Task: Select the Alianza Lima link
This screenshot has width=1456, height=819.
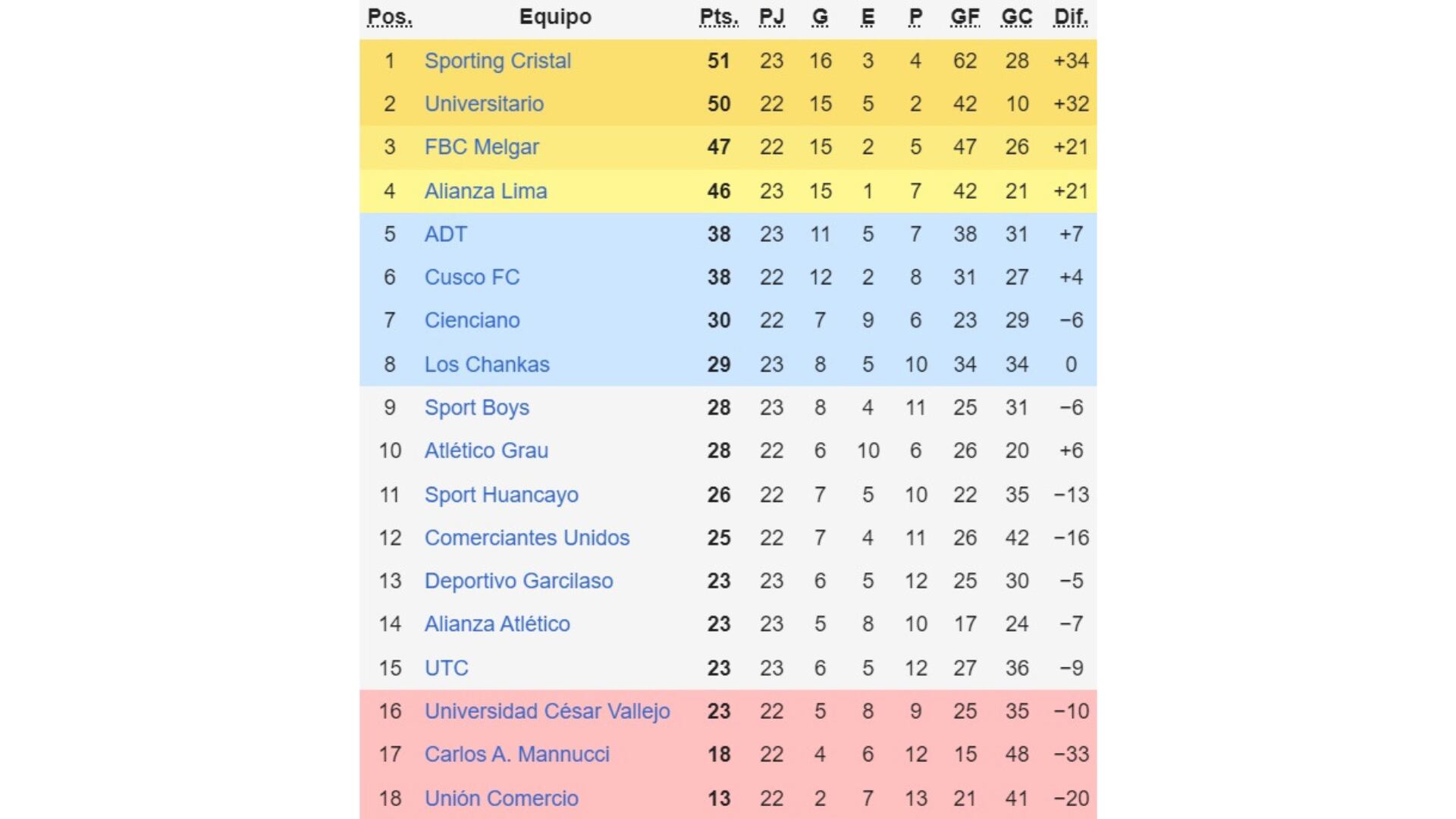Action: point(485,191)
